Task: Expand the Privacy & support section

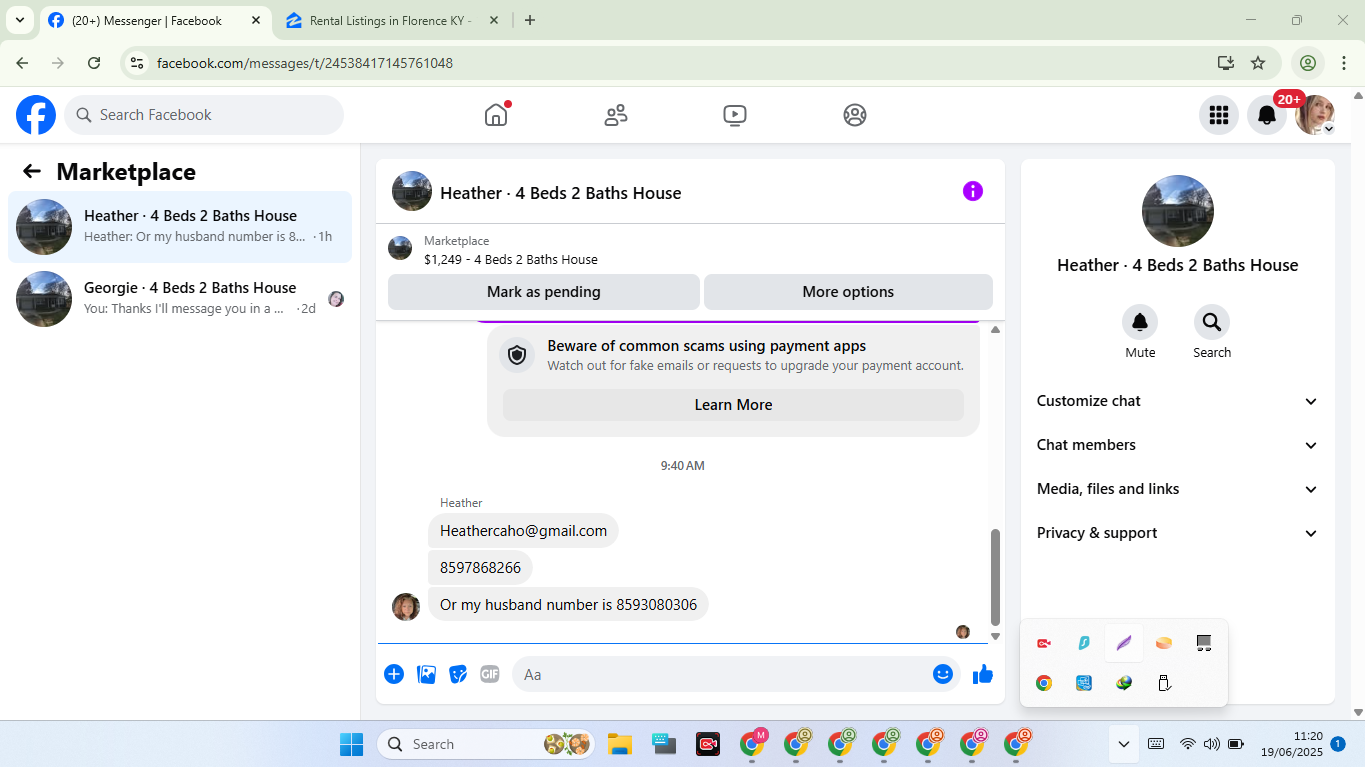Action: coord(1178,533)
